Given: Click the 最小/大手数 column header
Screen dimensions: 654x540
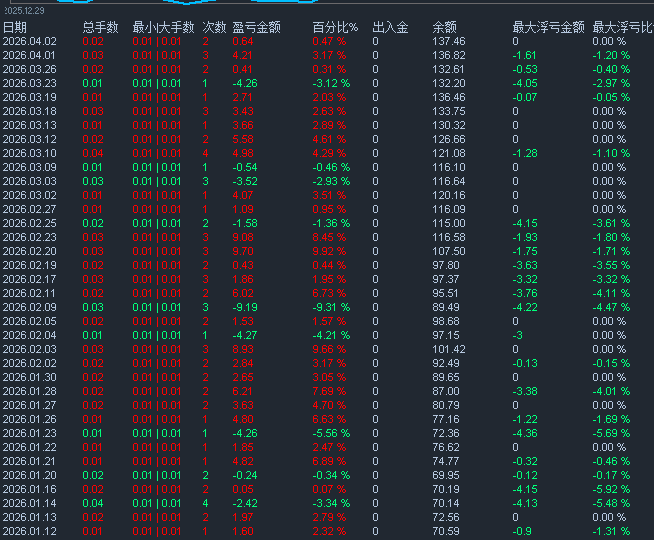Looking at the screenshot, I should click(163, 27).
